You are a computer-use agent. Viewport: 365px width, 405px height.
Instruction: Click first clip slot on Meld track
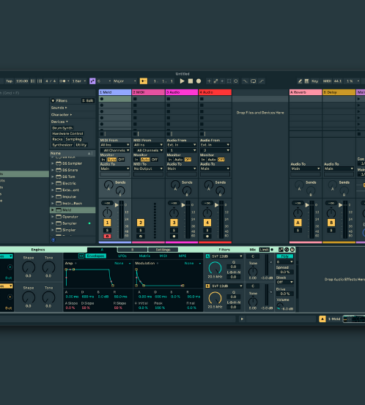point(115,99)
